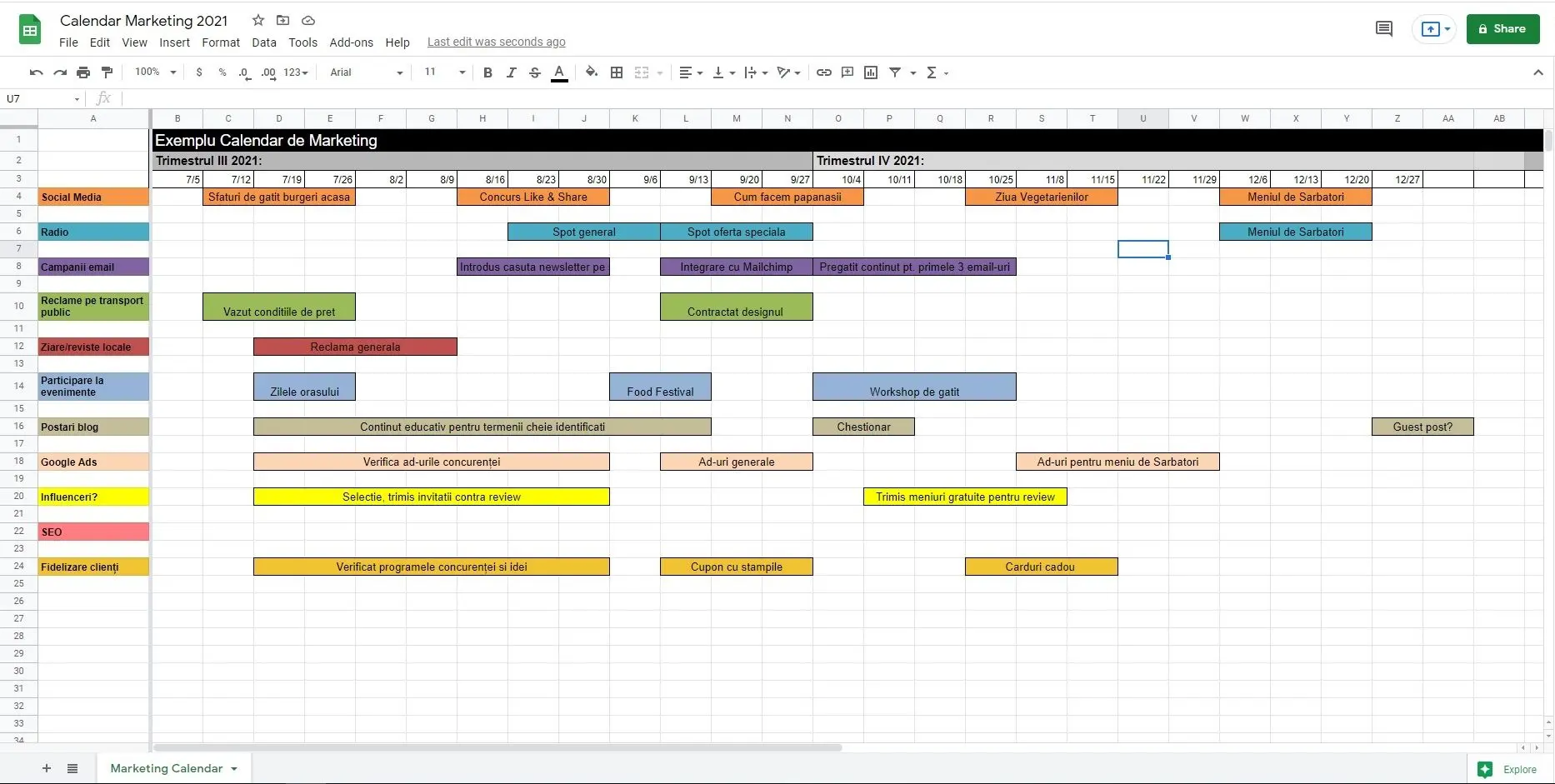Insert a chart from the toolbar
The height and width of the screenshot is (784, 1555).
pyautogui.click(x=871, y=72)
